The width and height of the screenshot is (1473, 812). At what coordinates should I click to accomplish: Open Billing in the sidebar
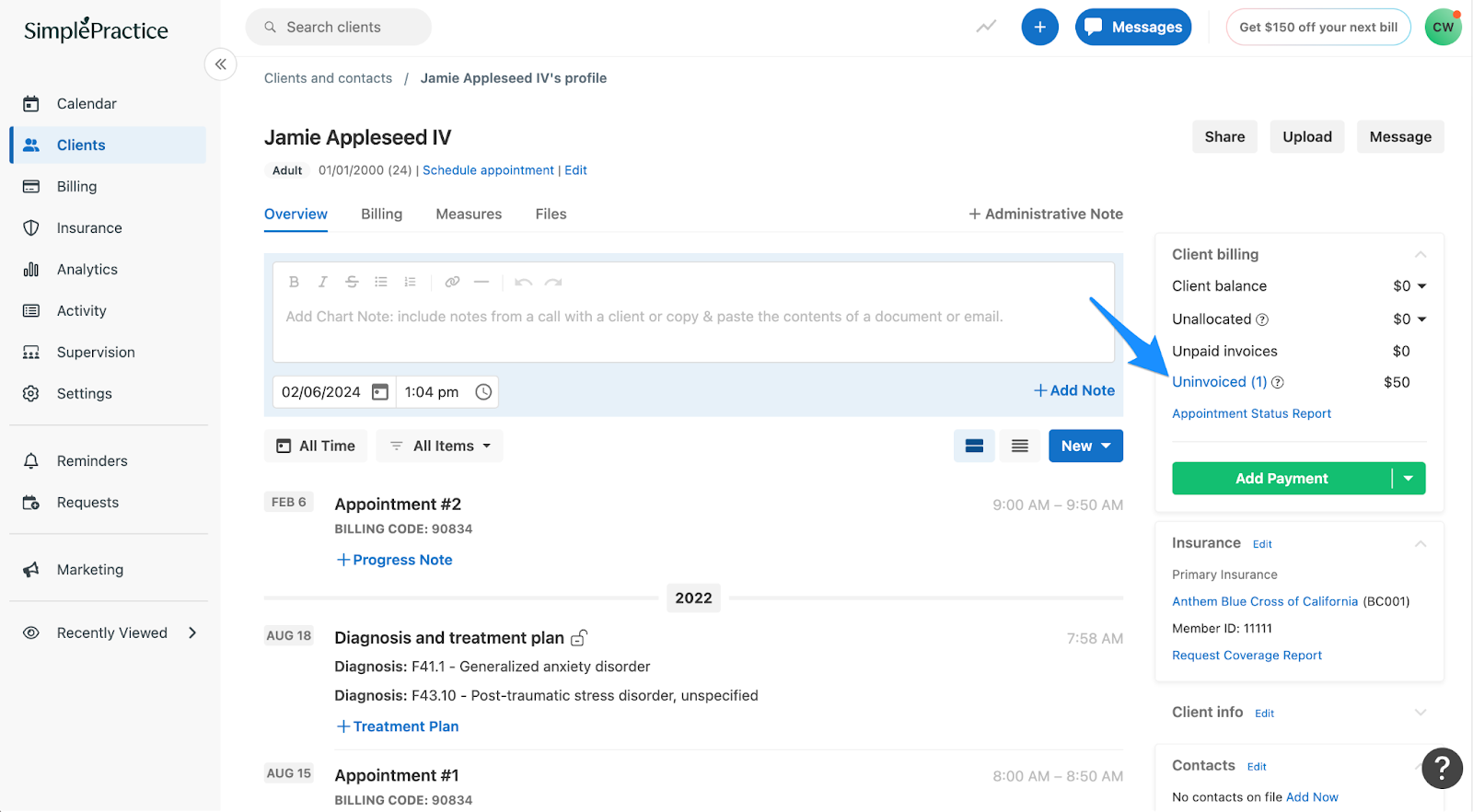point(109,187)
